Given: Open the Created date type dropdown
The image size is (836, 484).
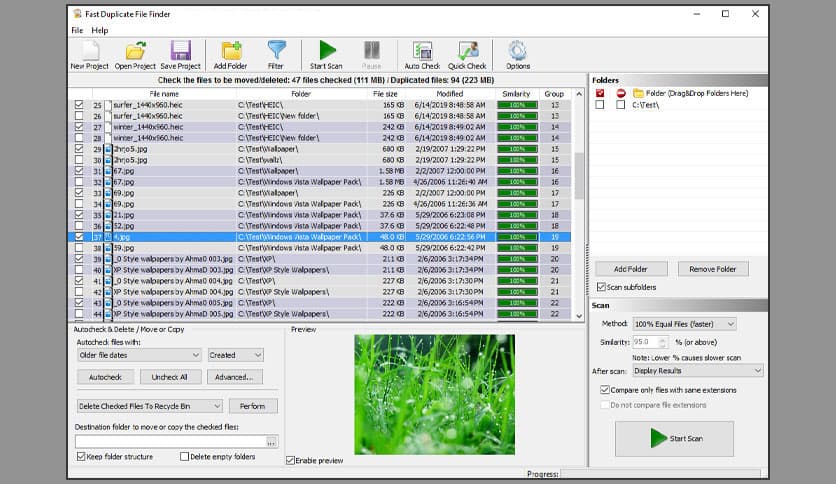Looking at the screenshot, I should [x=235, y=355].
